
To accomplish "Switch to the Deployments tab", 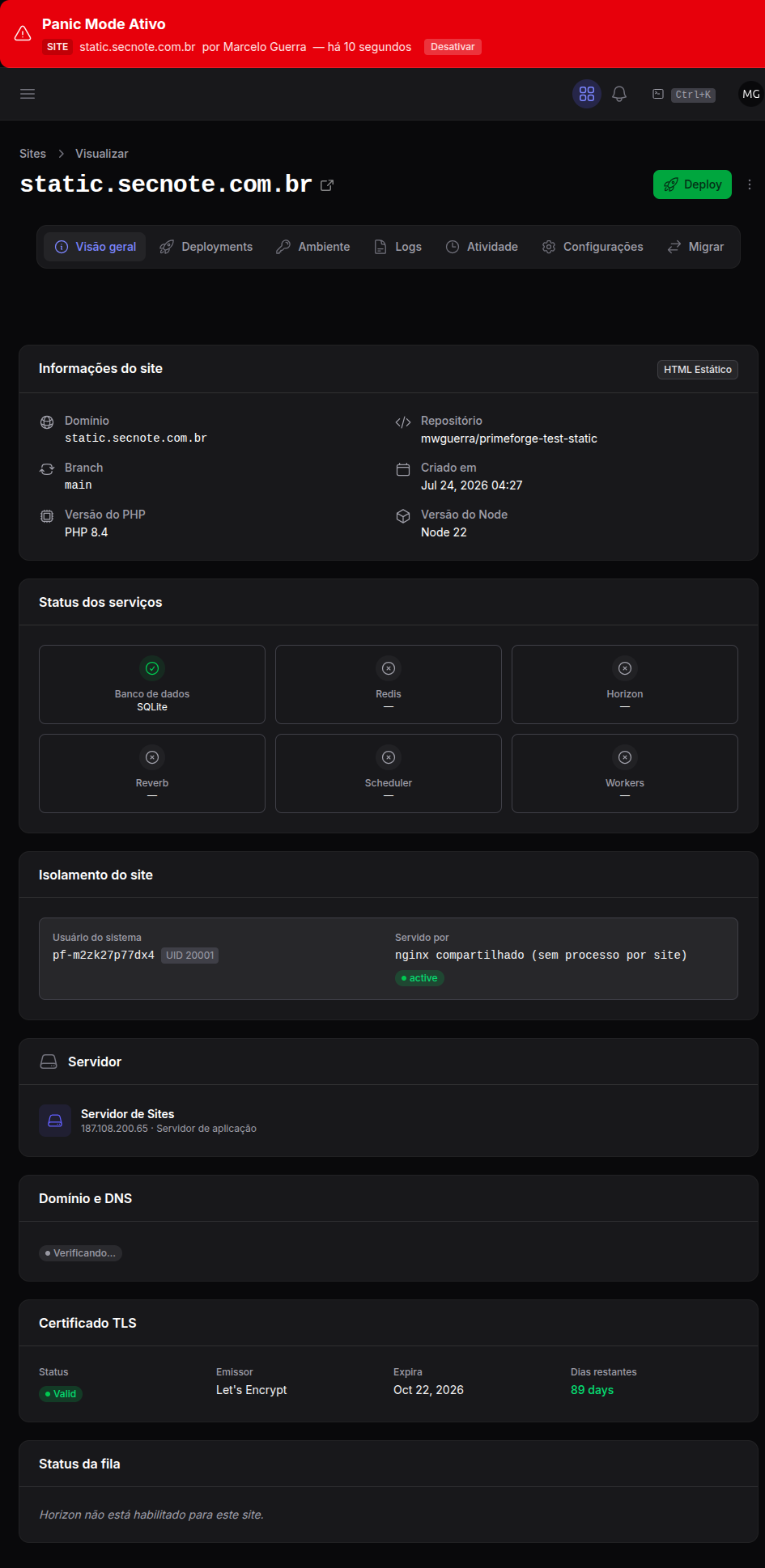I will pyautogui.click(x=206, y=247).
